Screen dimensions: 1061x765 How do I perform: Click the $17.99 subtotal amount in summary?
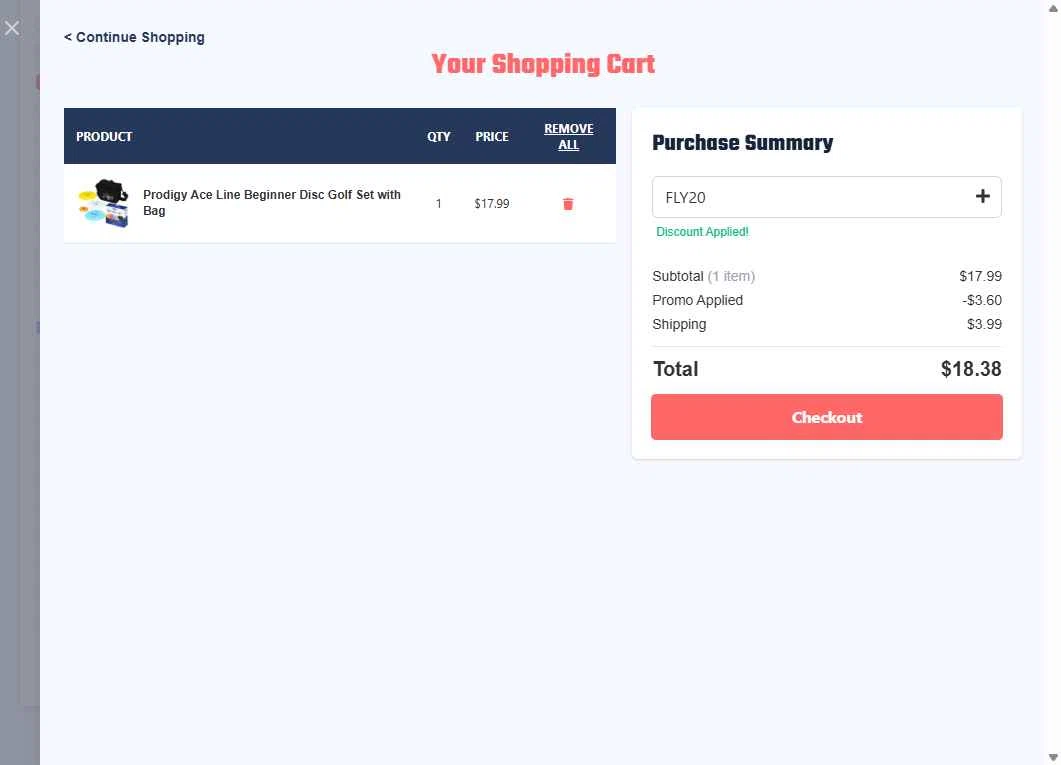pos(980,277)
